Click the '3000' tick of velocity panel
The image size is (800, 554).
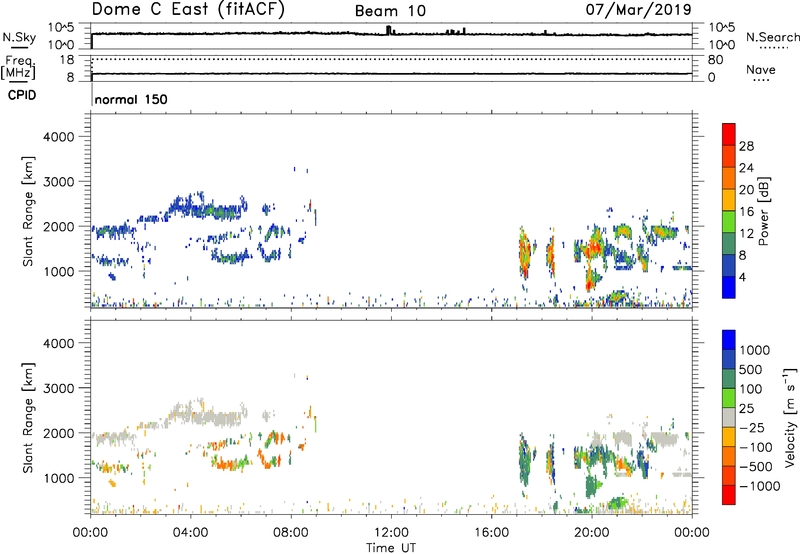pos(59,388)
